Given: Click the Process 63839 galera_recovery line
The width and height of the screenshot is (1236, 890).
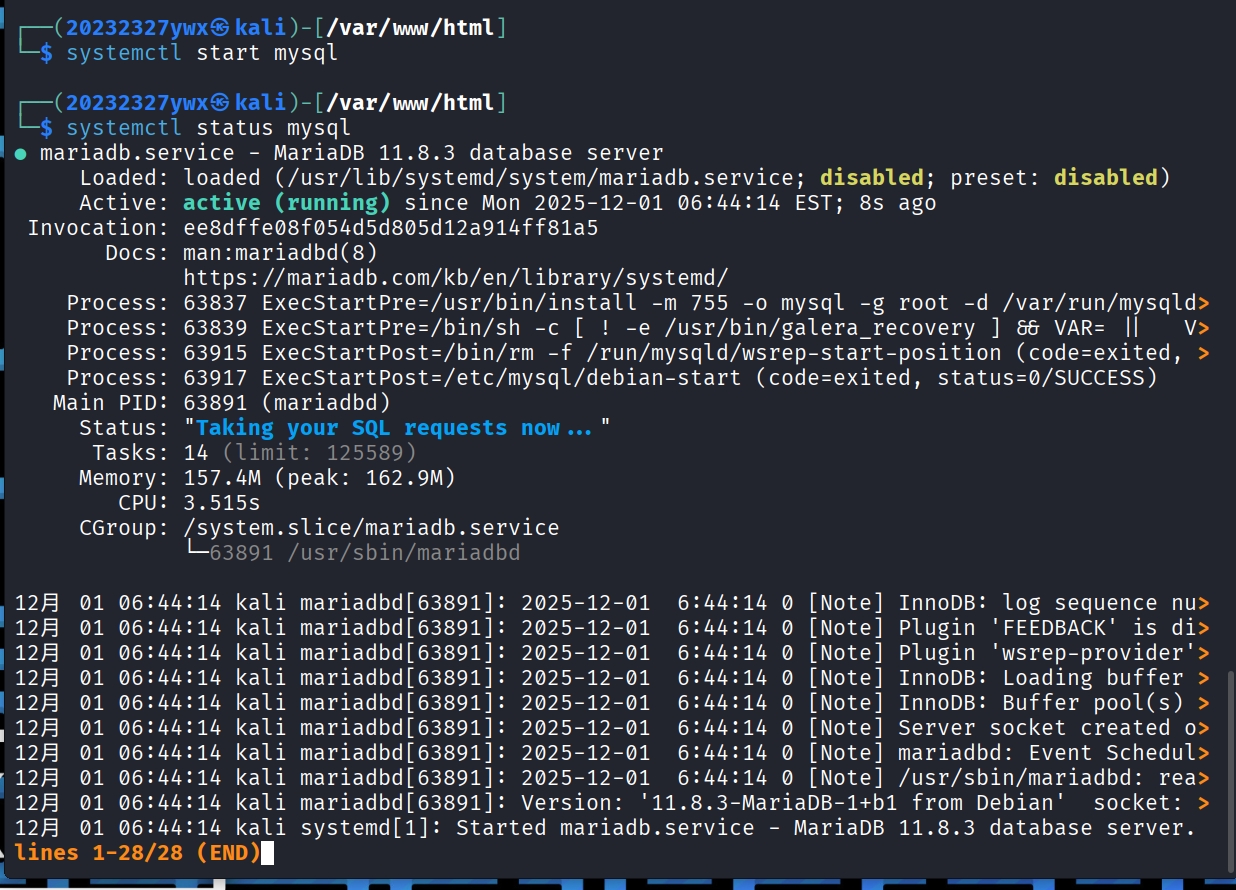Looking at the screenshot, I should (x=638, y=328).
